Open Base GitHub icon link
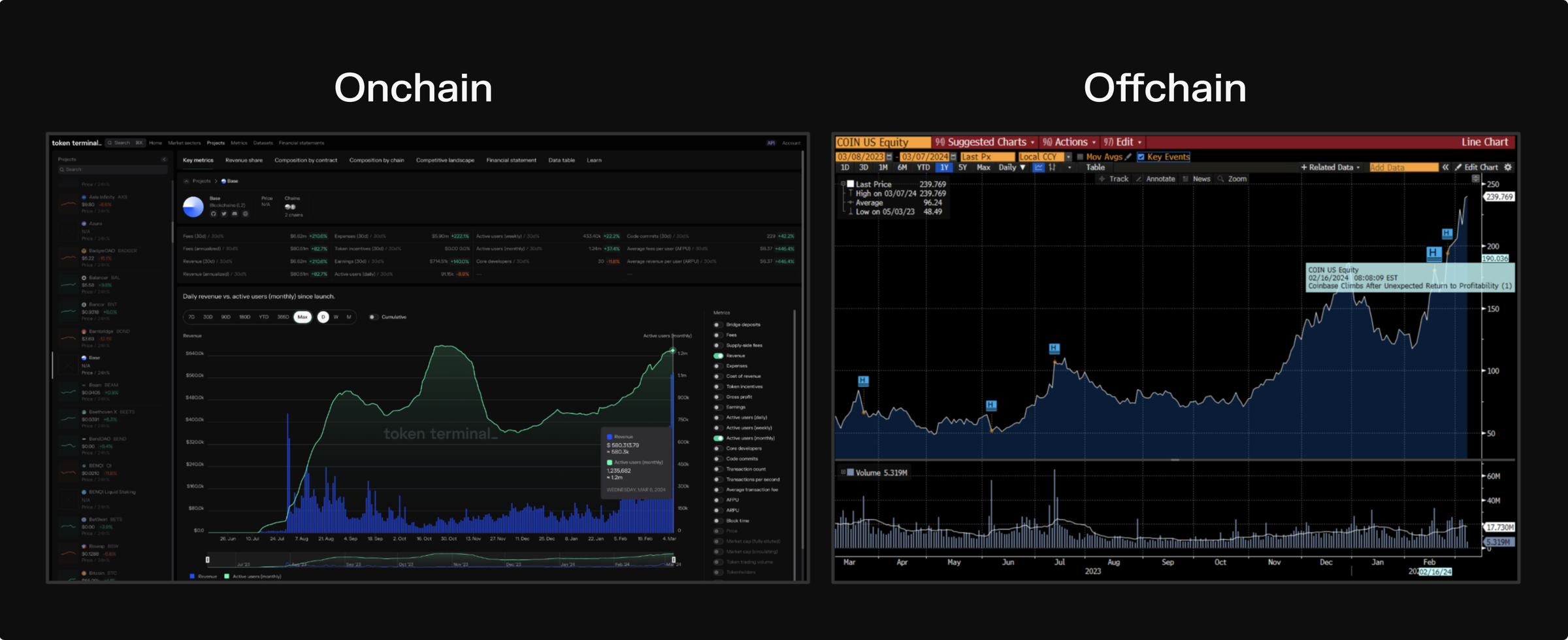The image size is (1568, 640). click(x=213, y=214)
